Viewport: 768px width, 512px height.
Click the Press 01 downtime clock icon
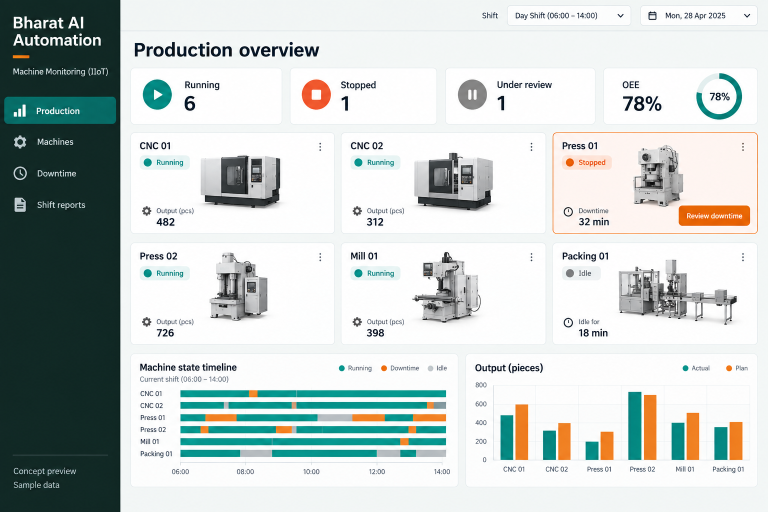[568, 212]
